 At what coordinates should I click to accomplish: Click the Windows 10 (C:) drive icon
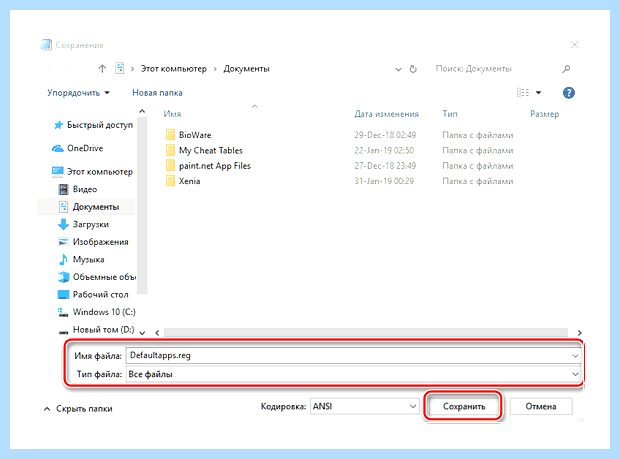(63, 312)
